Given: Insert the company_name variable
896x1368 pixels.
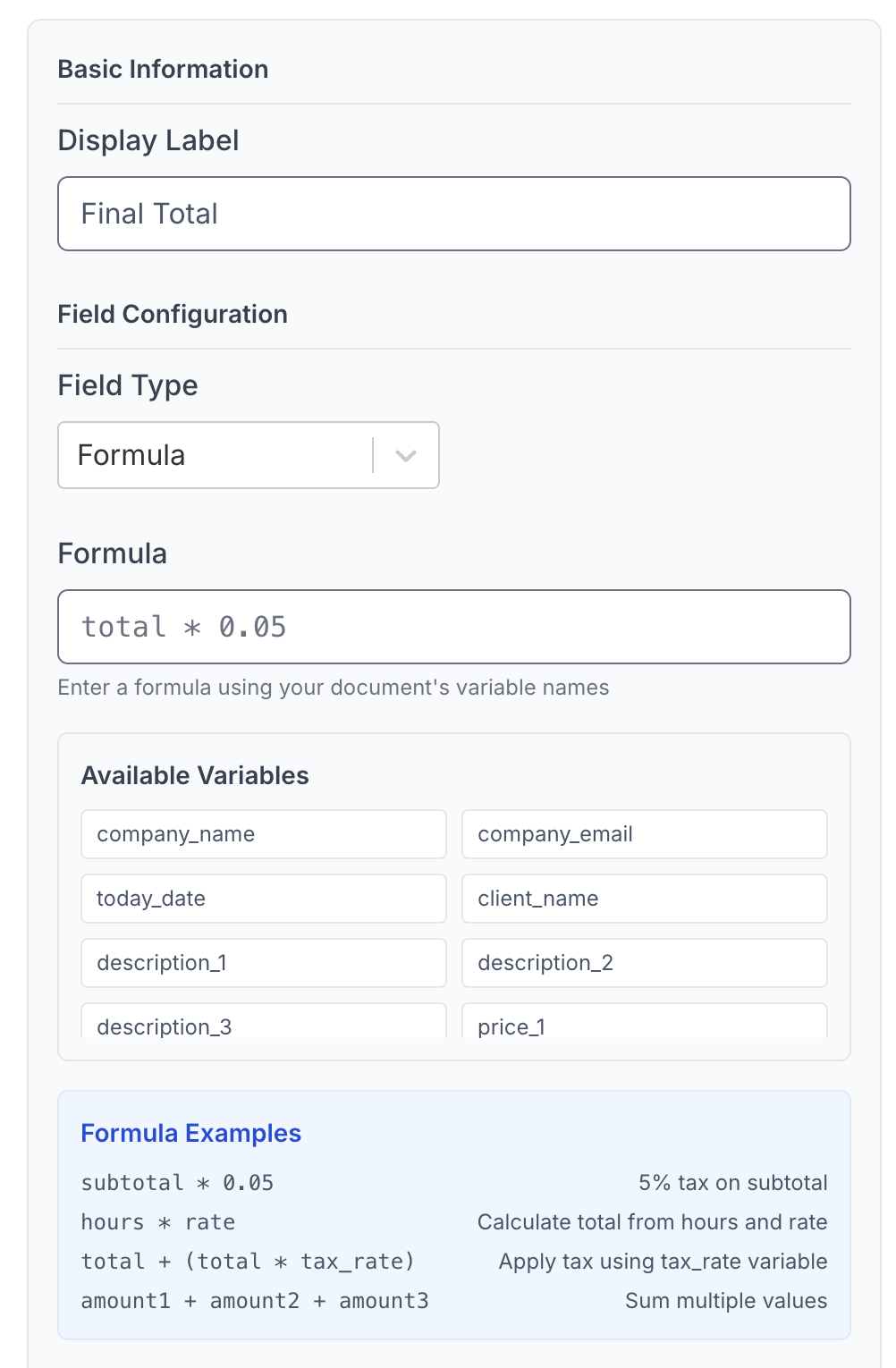Looking at the screenshot, I should click(x=264, y=834).
